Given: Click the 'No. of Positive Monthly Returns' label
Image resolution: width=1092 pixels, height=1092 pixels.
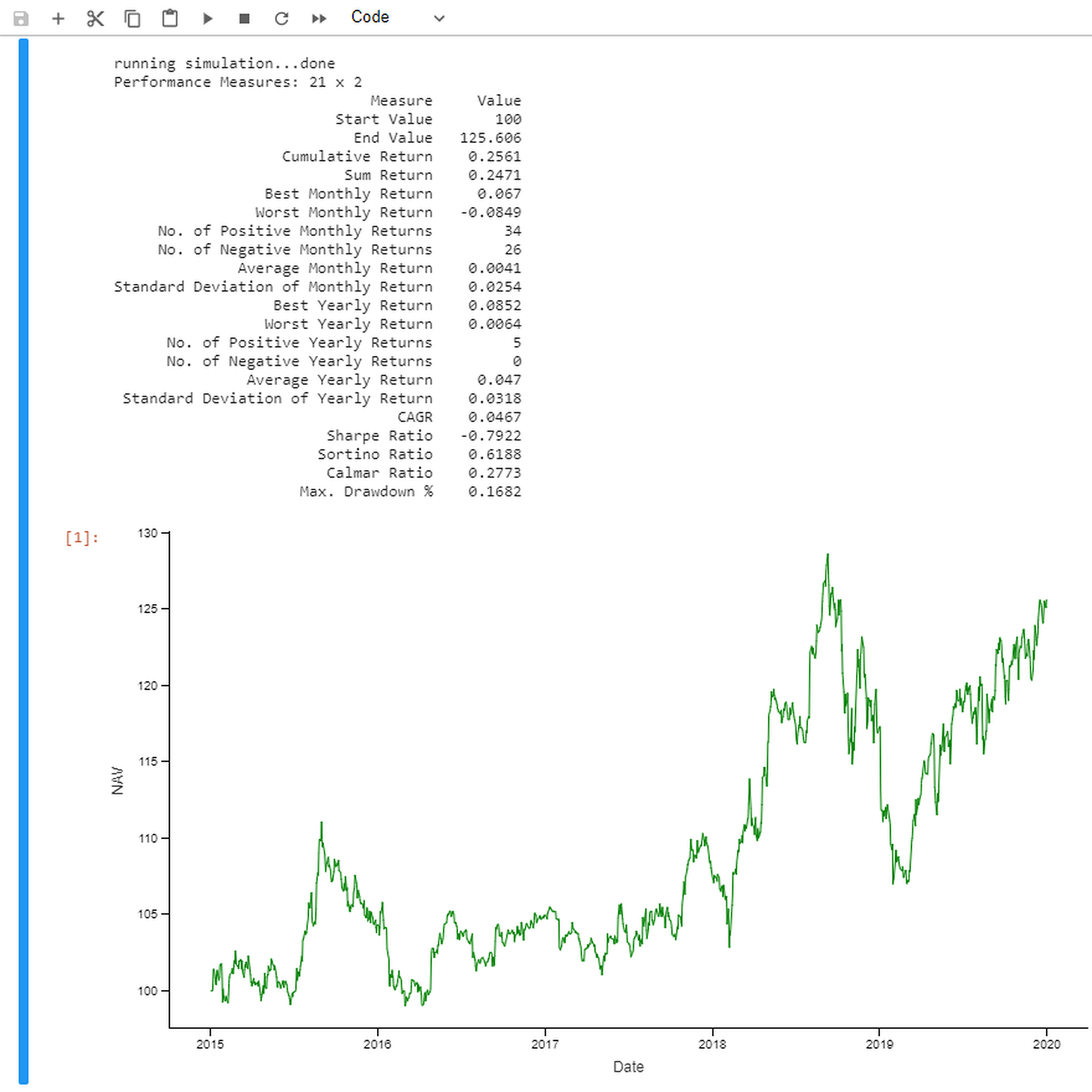Looking at the screenshot, I should (294, 231).
